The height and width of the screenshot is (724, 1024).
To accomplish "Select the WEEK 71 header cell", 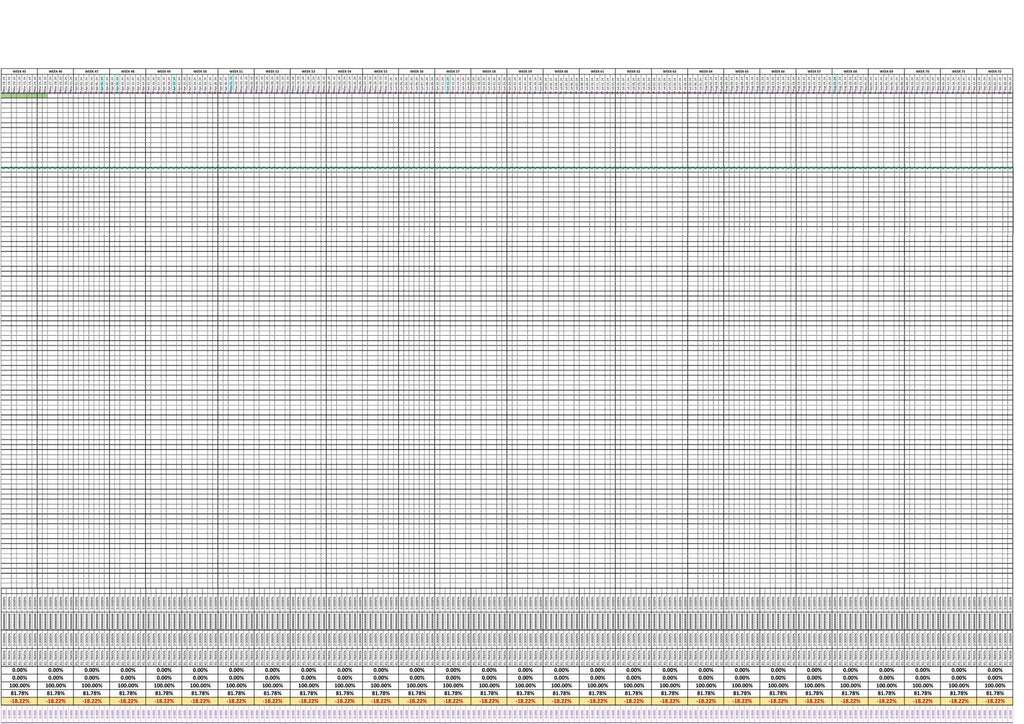I will click(x=959, y=71).
